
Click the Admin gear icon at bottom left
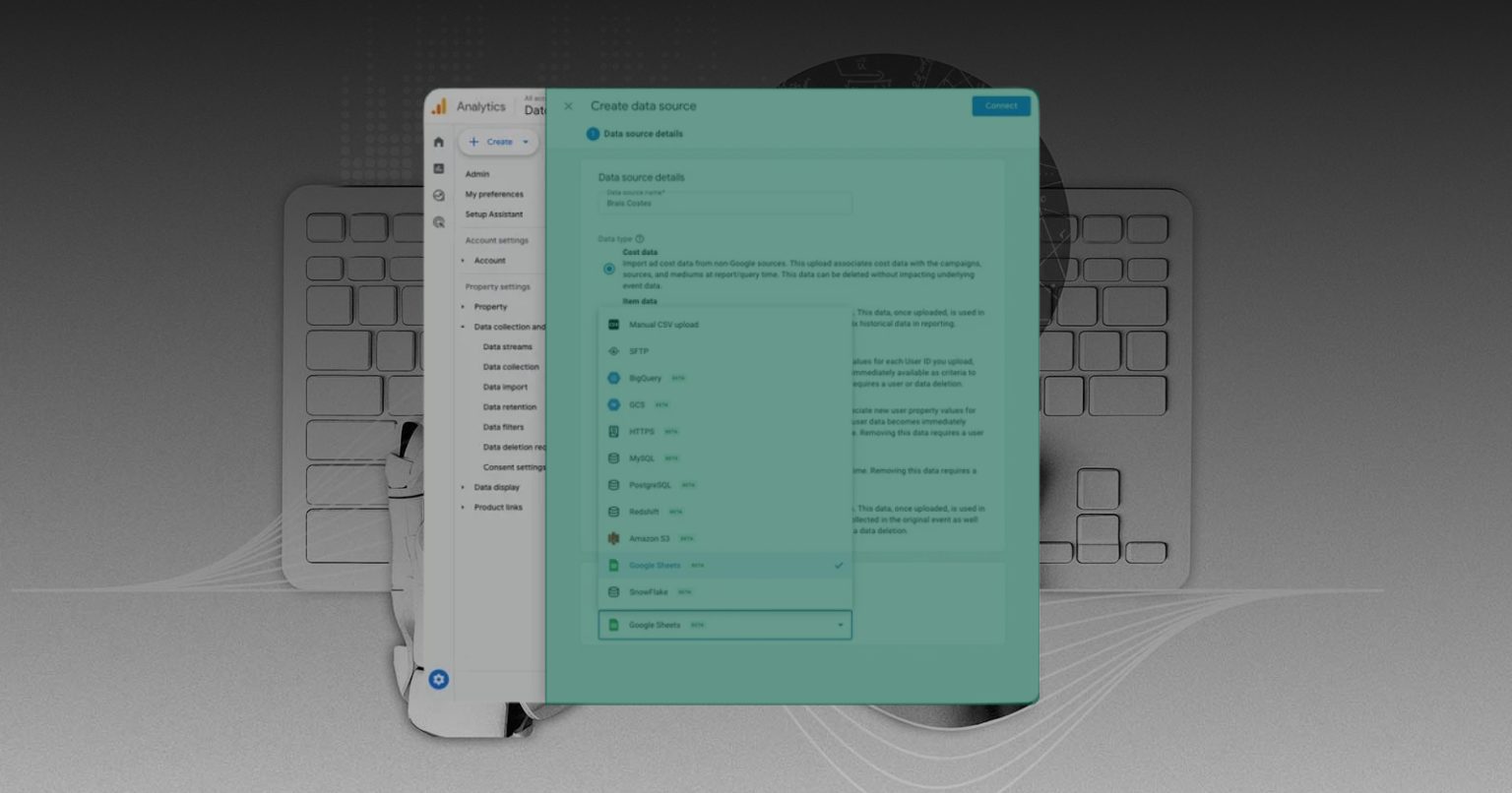point(439,680)
